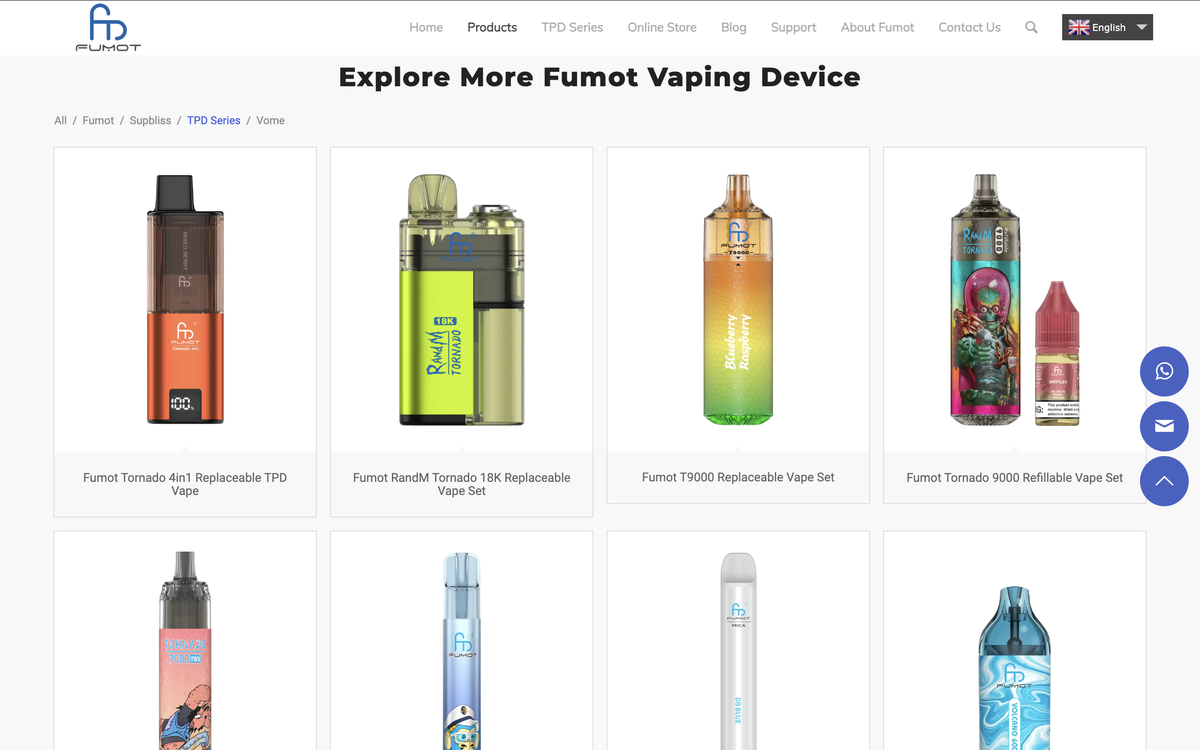Open WhatsApp chat floating button

point(1164,371)
